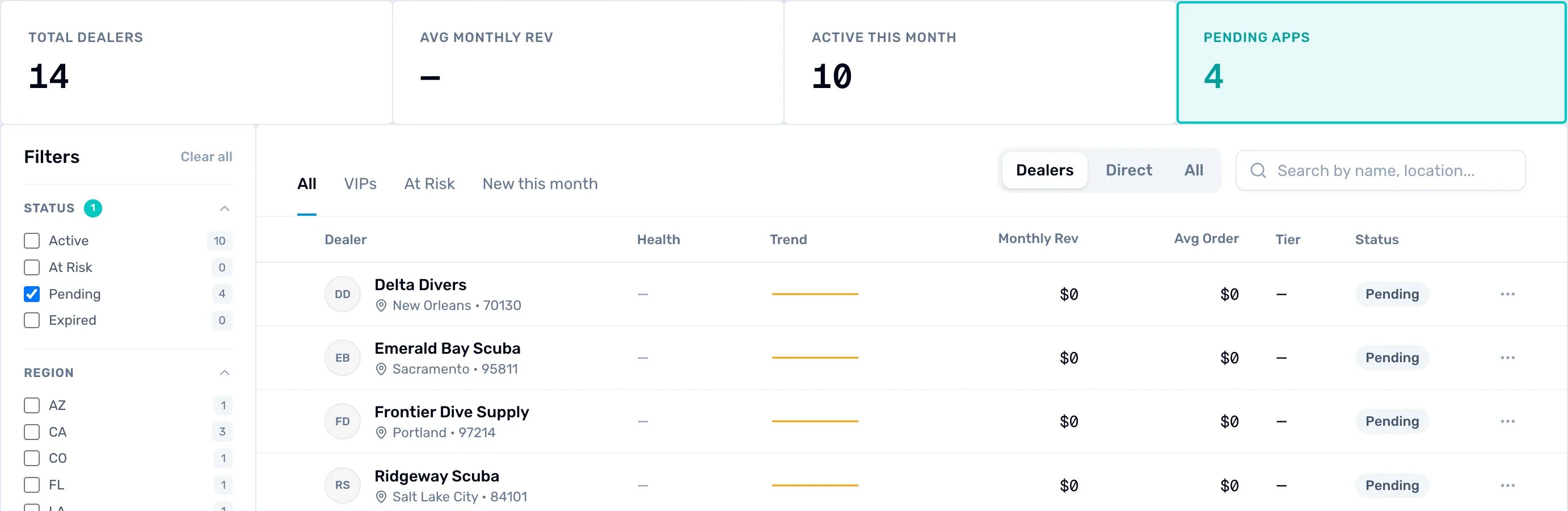This screenshot has width=1568, height=511.
Task: Show the New this month tab
Action: (540, 184)
